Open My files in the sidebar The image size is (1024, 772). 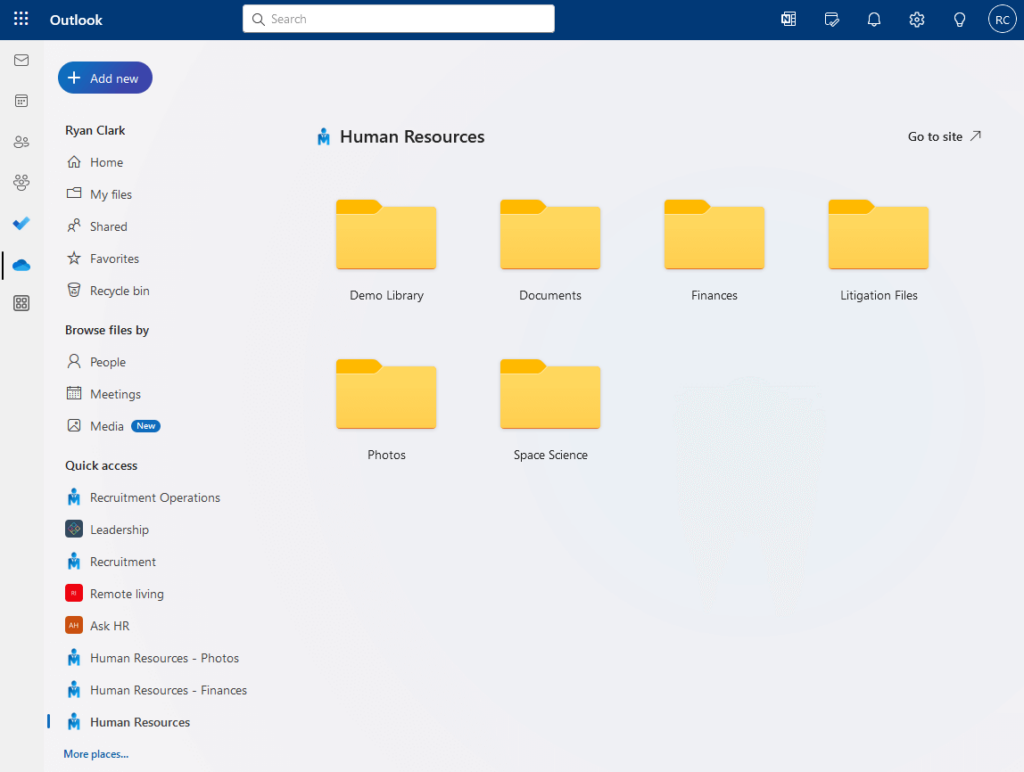tap(99, 195)
